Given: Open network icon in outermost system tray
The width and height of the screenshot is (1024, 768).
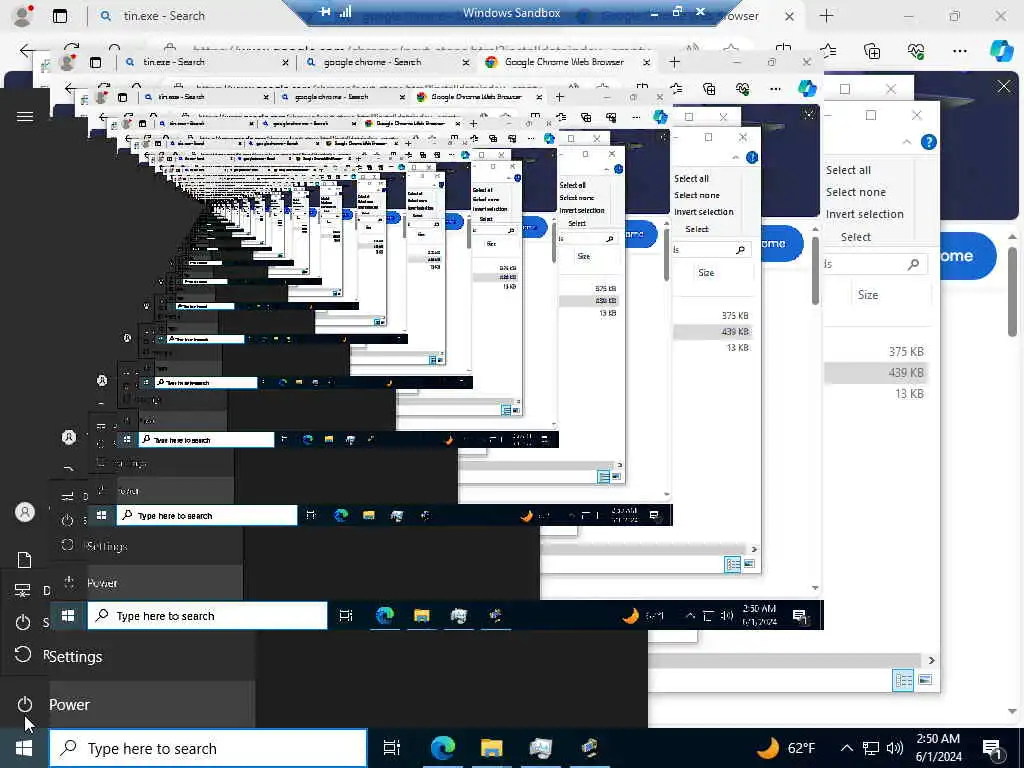Looking at the screenshot, I should pos(871,748).
